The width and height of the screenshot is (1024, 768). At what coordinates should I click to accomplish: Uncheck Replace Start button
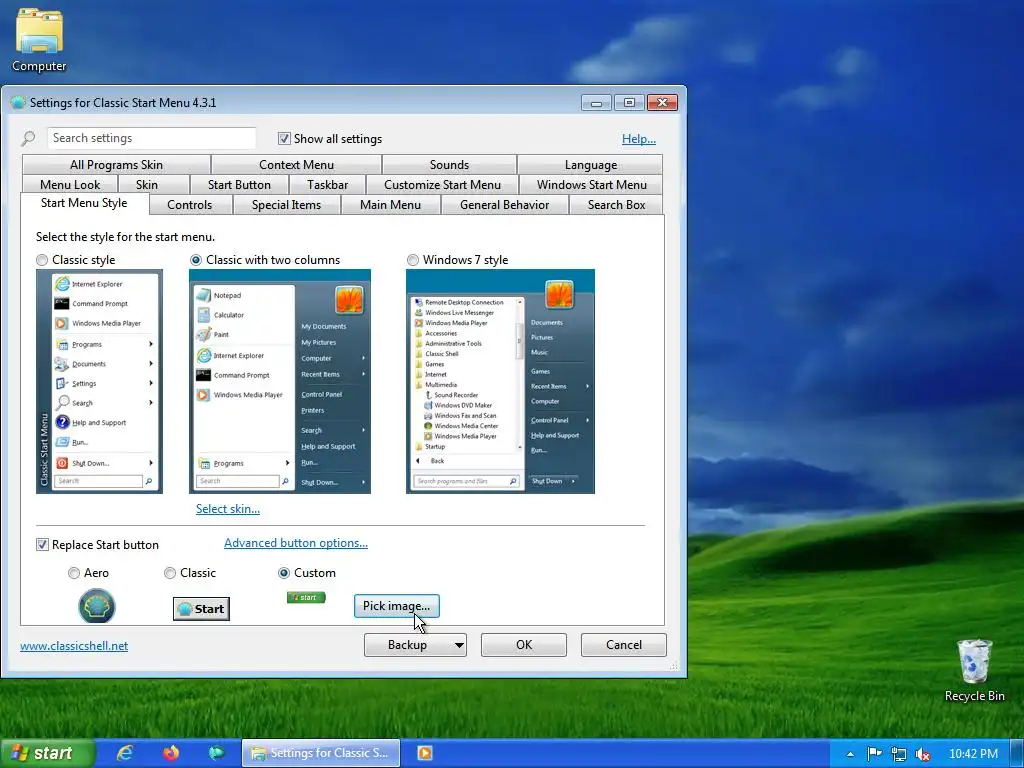(42, 545)
